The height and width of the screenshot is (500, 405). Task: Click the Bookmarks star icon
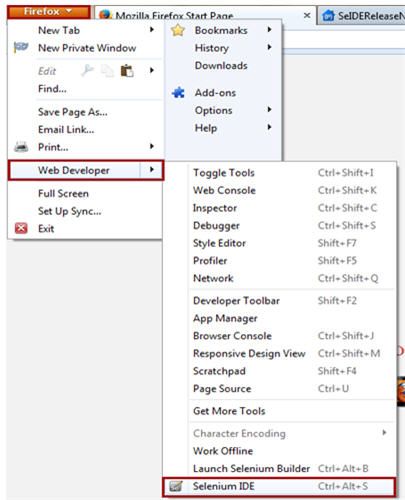[178, 30]
